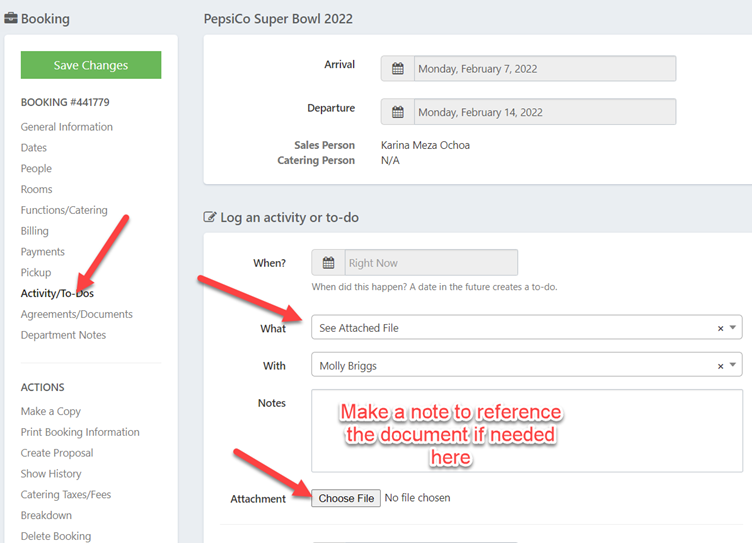Open Agreements/Documents in the sidebar
The width and height of the screenshot is (752, 543).
[x=77, y=314]
